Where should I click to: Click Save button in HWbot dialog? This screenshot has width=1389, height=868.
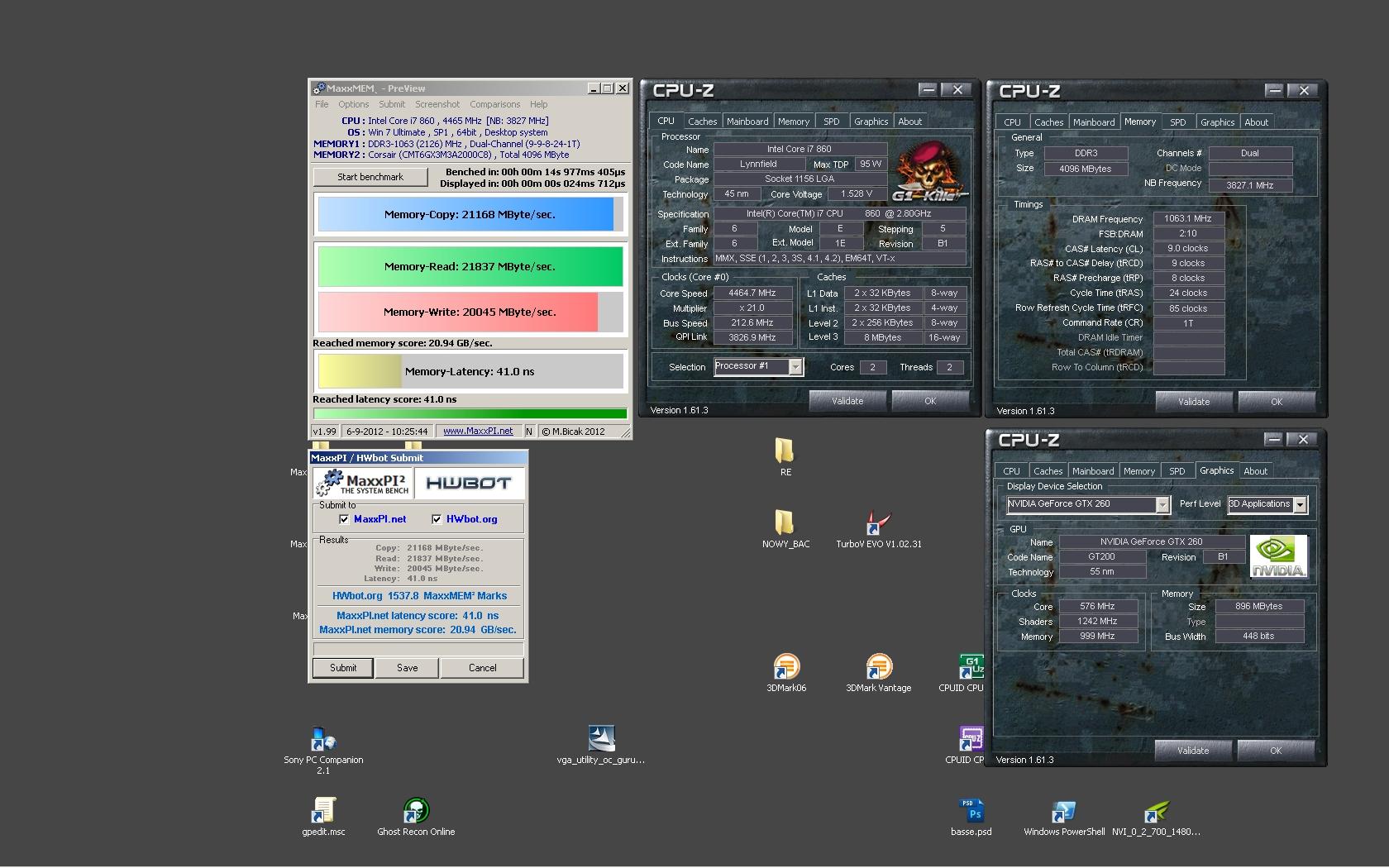click(407, 668)
